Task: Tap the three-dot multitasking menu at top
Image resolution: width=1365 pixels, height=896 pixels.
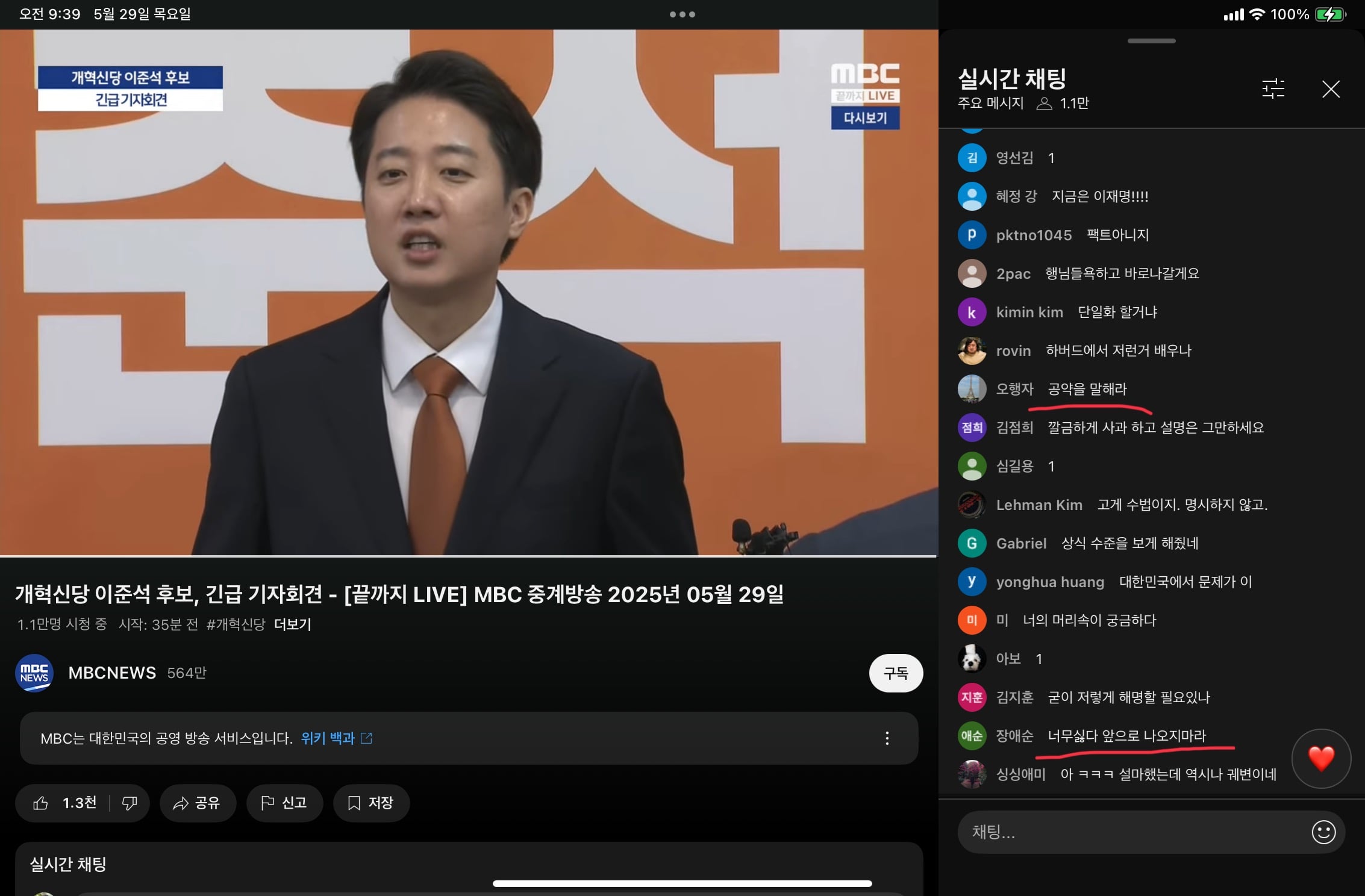Action: point(682,14)
